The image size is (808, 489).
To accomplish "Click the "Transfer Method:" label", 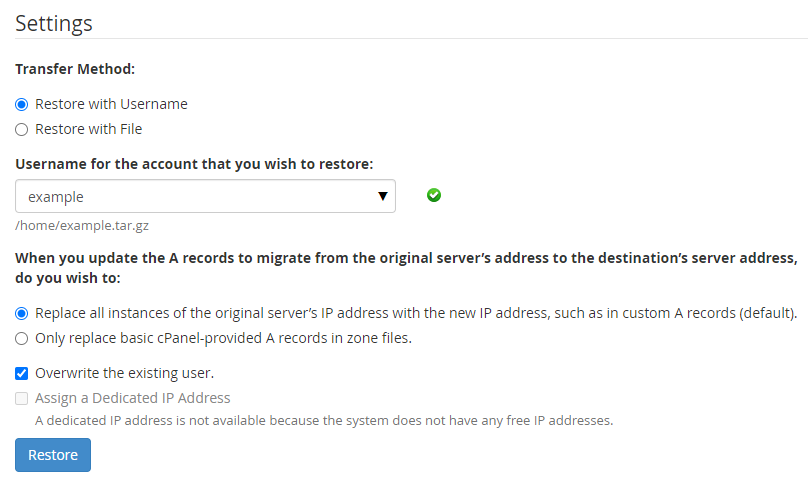I will [x=75, y=70].
